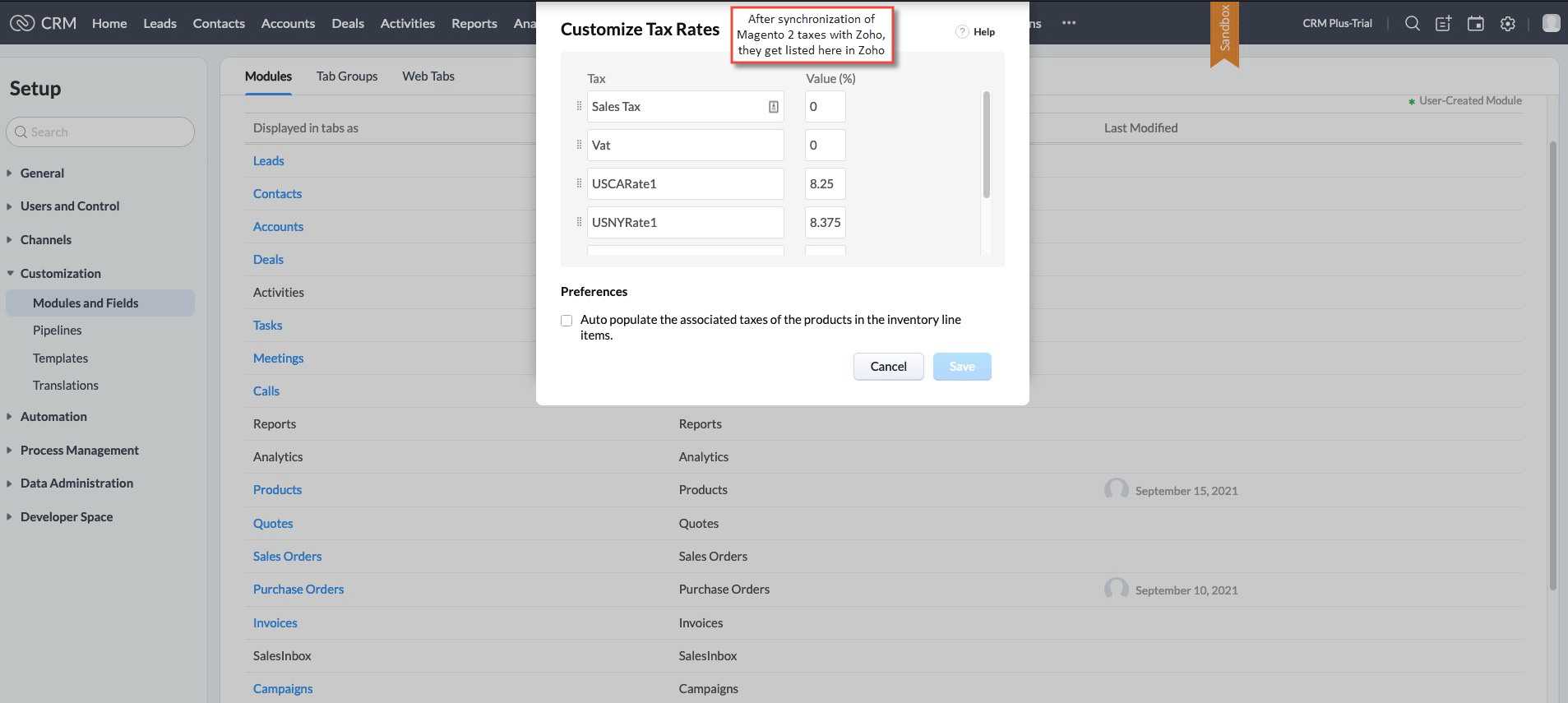Expand Developer Space section

pos(10,517)
